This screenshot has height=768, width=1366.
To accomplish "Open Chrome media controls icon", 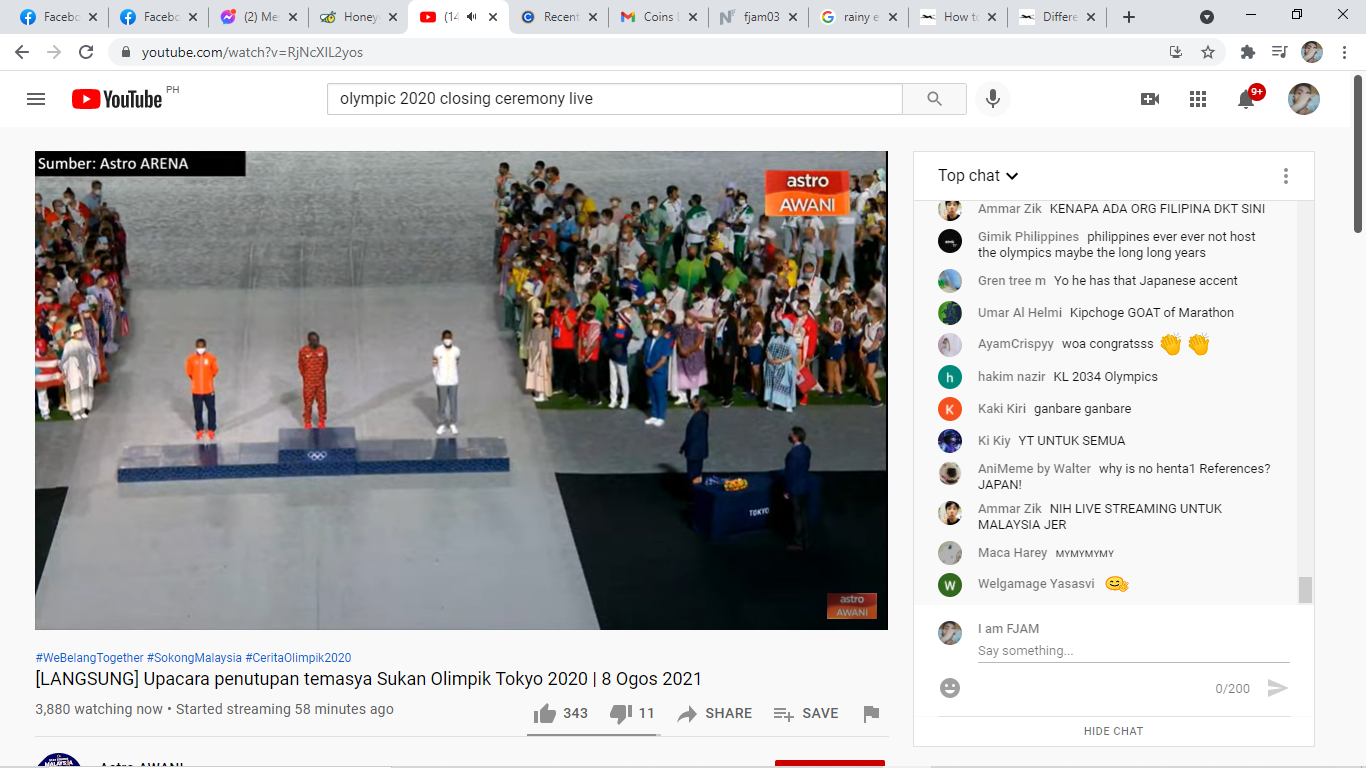I will [x=1278, y=52].
